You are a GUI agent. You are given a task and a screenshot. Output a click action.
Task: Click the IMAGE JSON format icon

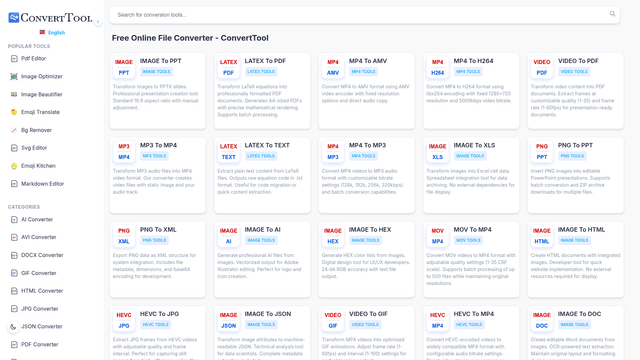228,320
